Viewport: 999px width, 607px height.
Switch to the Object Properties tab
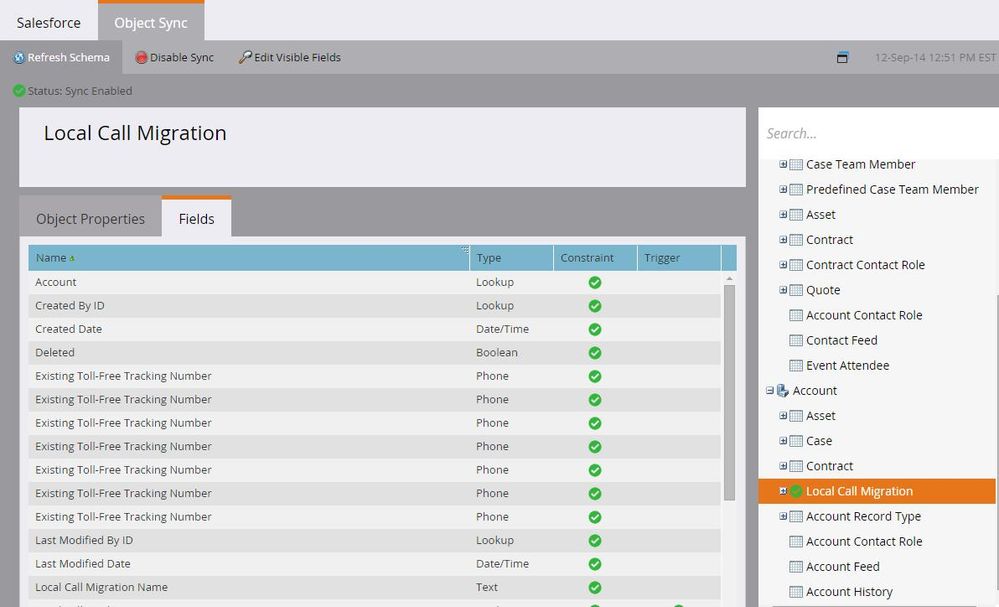click(x=90, y=219)
